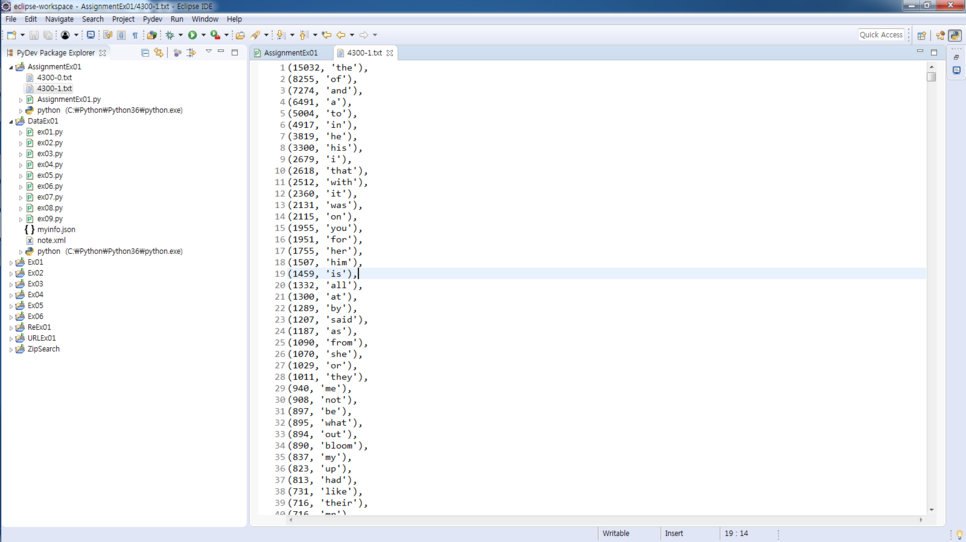Screen dimensions: 966x542
Task: Open the File menu
Action: click(11, 19)
